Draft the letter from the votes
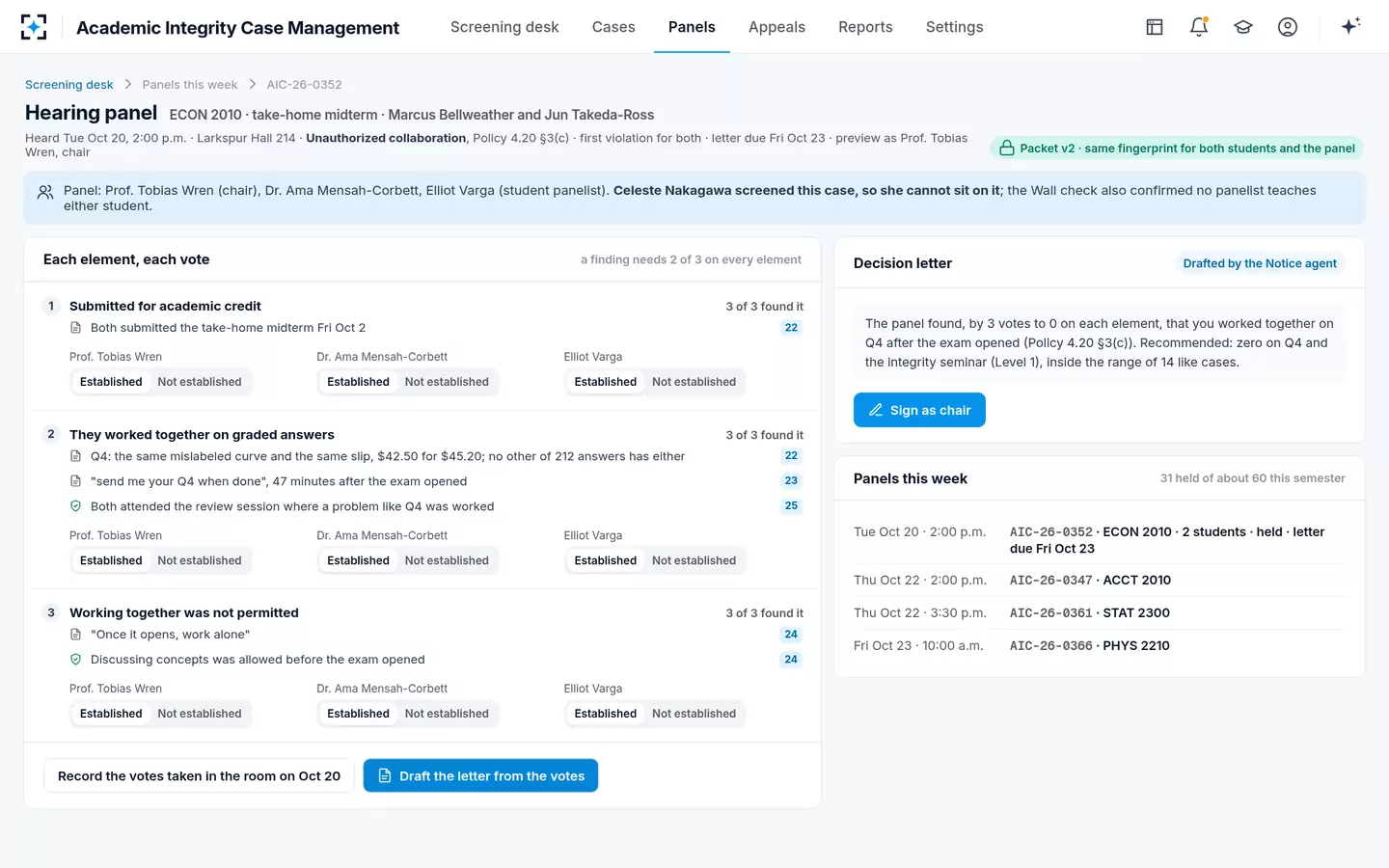 click(x=480, y=775)
